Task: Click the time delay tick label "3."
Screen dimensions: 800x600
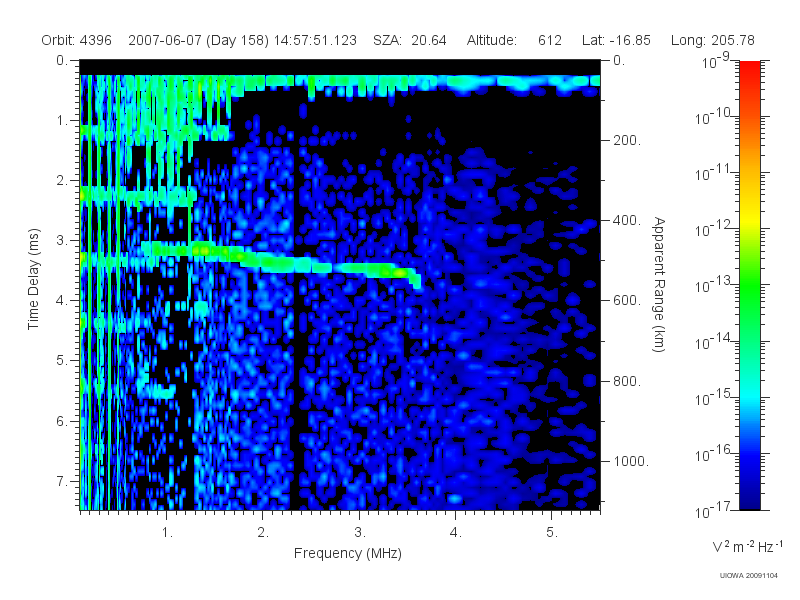Action: click(62, 240)
